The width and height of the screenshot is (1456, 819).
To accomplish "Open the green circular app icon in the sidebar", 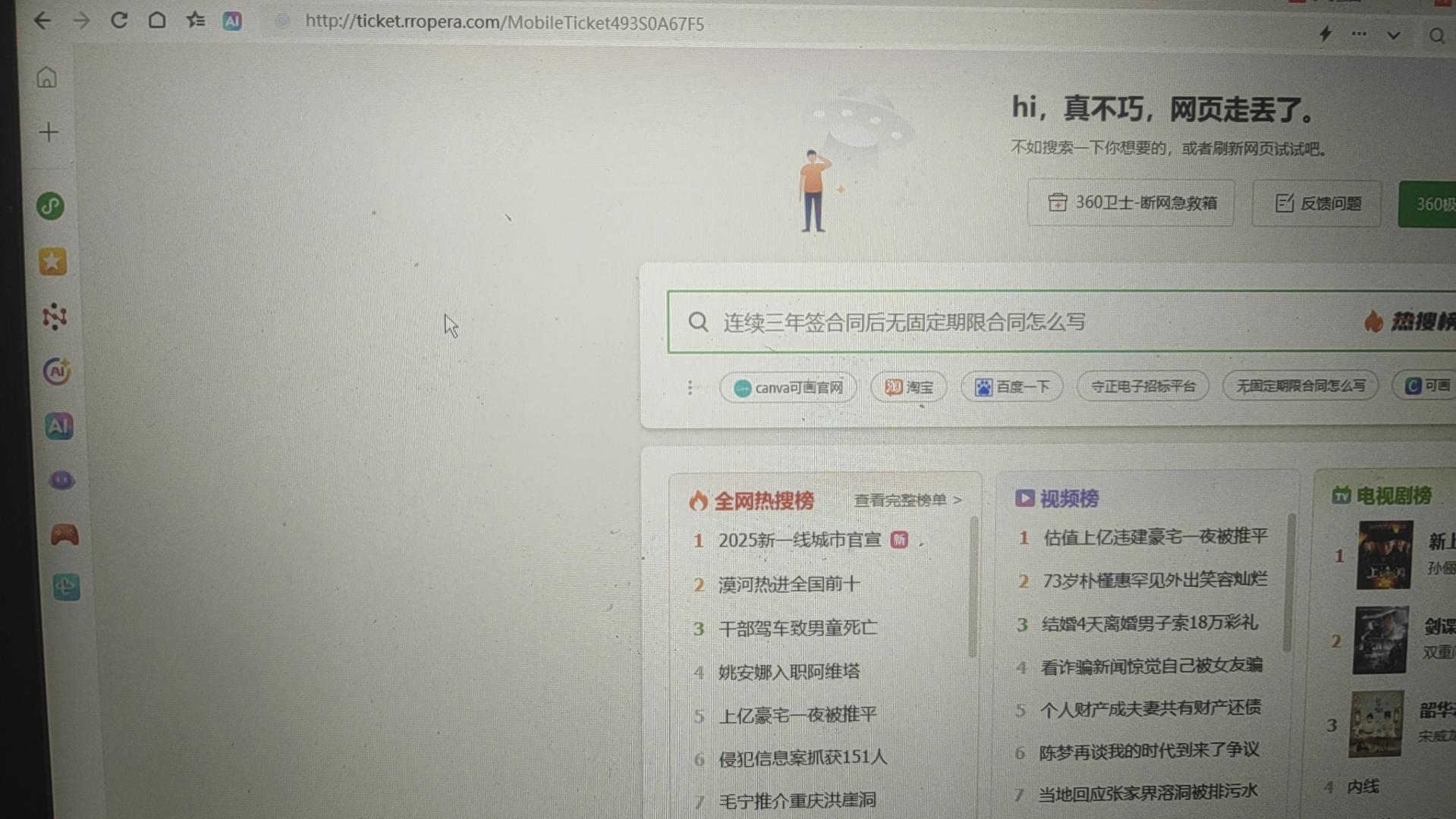I will (51, 206).
